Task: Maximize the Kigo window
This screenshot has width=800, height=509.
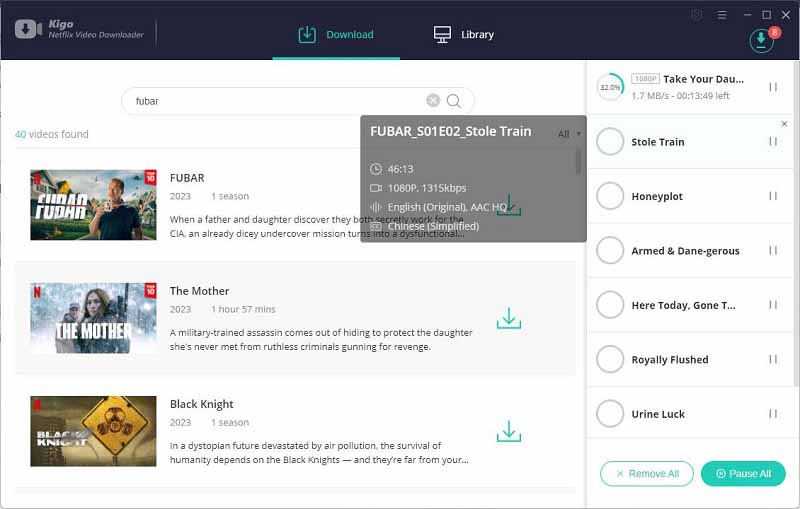Action: click(x=766, y=15)
